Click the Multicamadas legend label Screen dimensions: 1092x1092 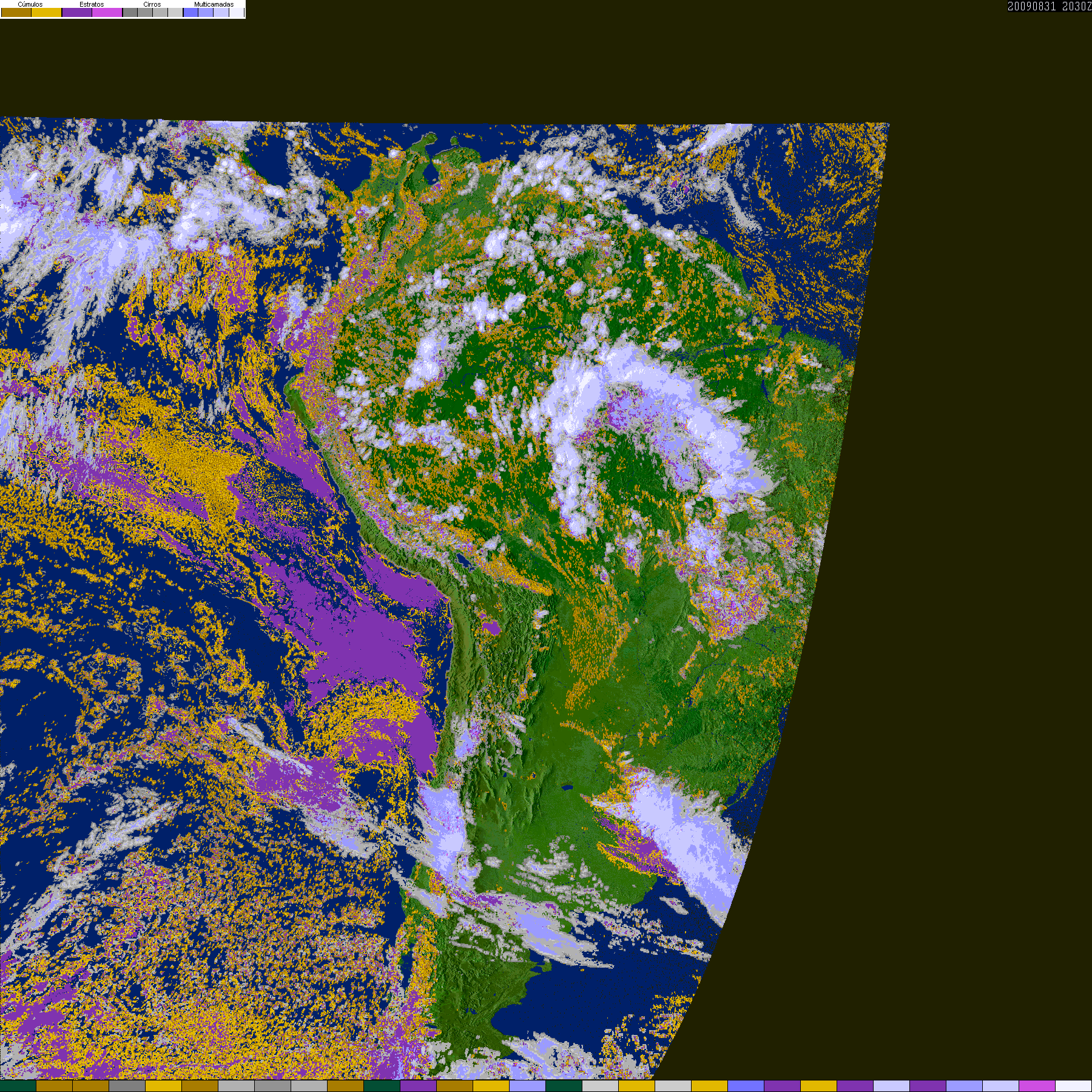point(214,4)
